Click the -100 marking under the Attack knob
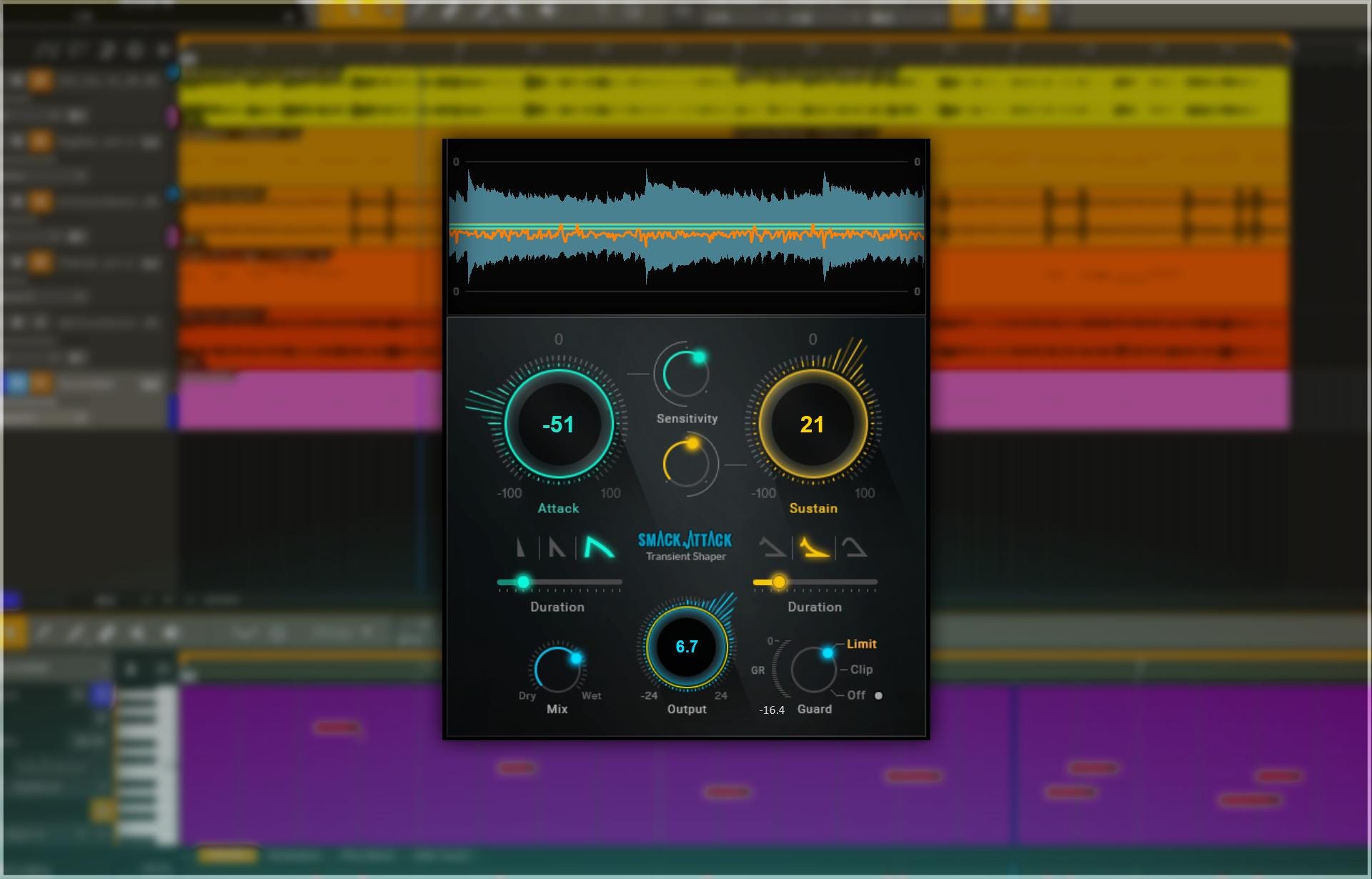The height and width of the screenshot is (879, 1372). pos(509,493)
